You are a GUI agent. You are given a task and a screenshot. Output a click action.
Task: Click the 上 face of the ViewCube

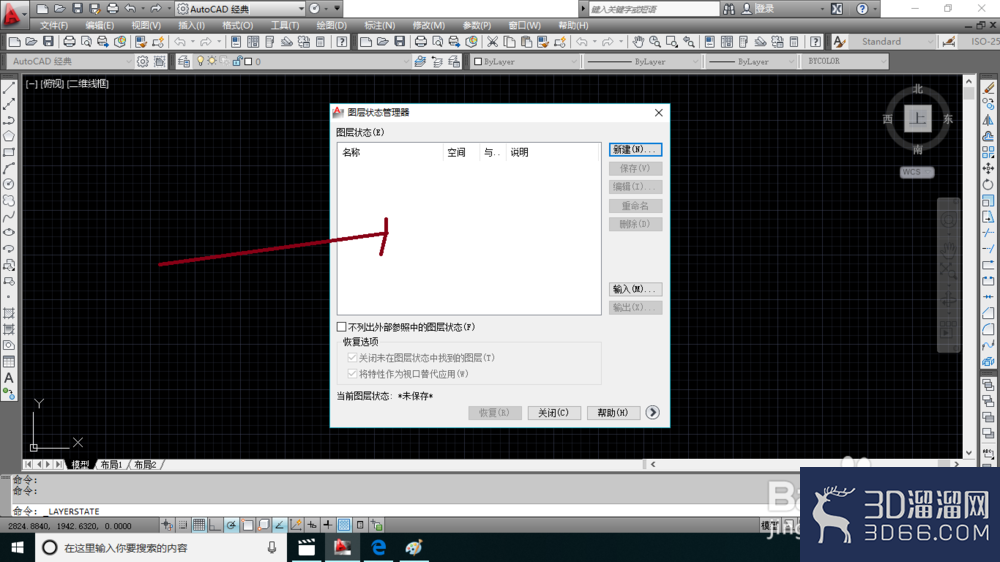(x=918, y=119)
